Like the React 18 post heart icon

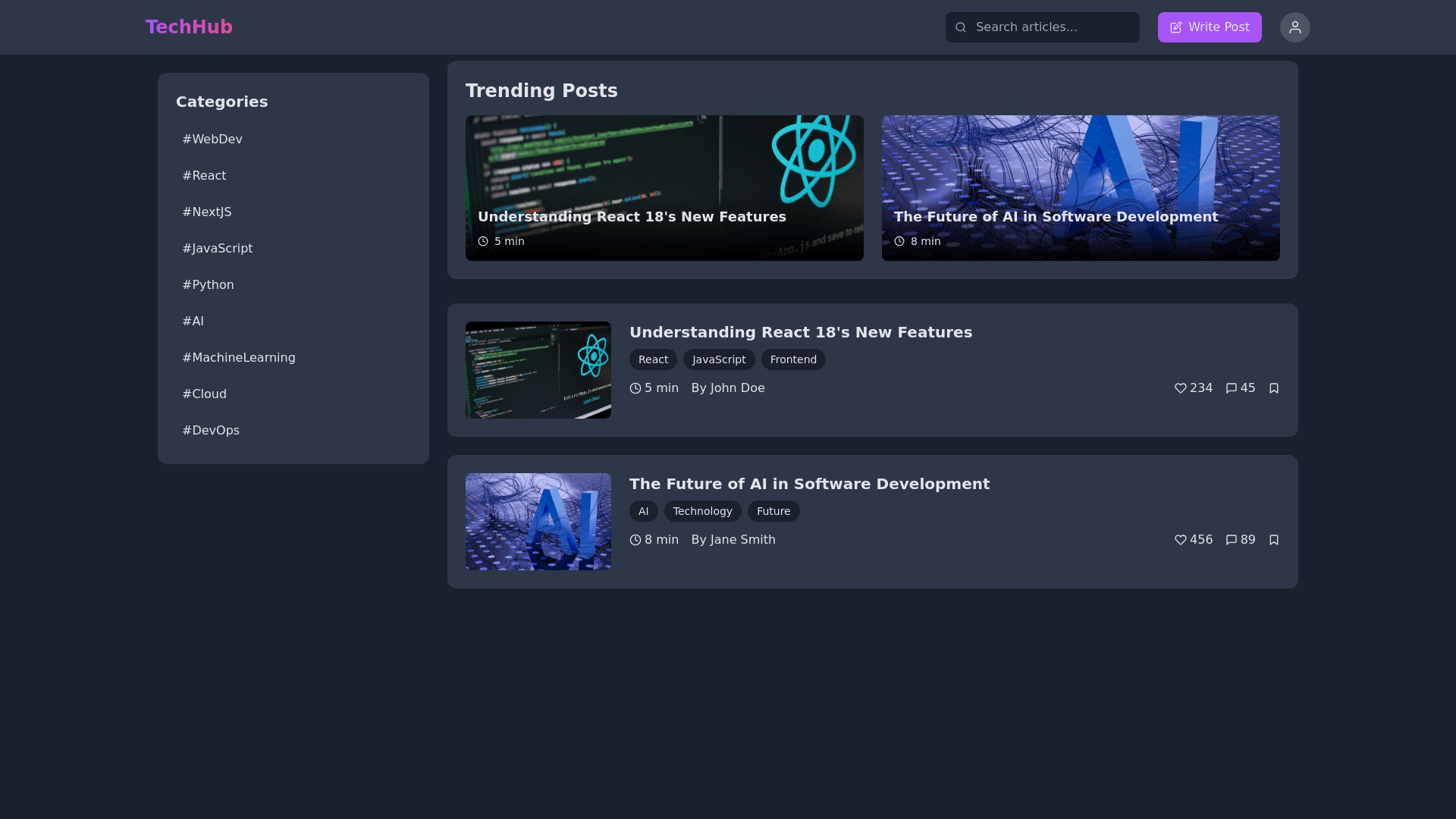pos(1181,388)
